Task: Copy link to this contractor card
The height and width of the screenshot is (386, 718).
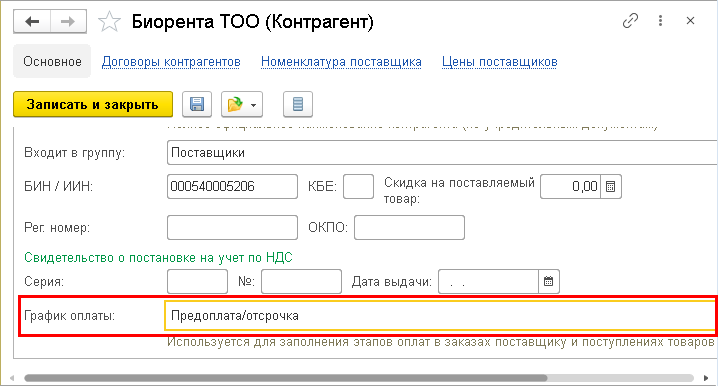Action: [x=630, y=21]
